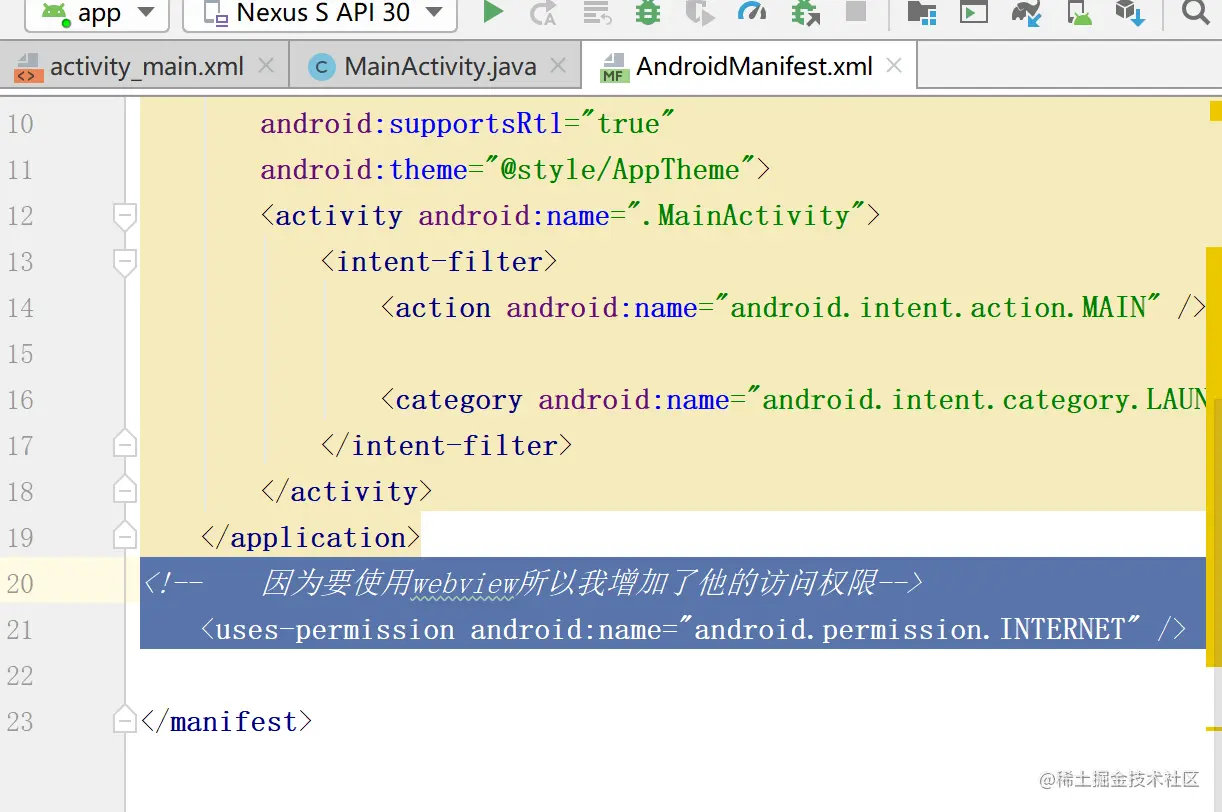Click the ".MainActivity" attribute value
This screenshot has width=1222, height=812.
coord(744,215)
